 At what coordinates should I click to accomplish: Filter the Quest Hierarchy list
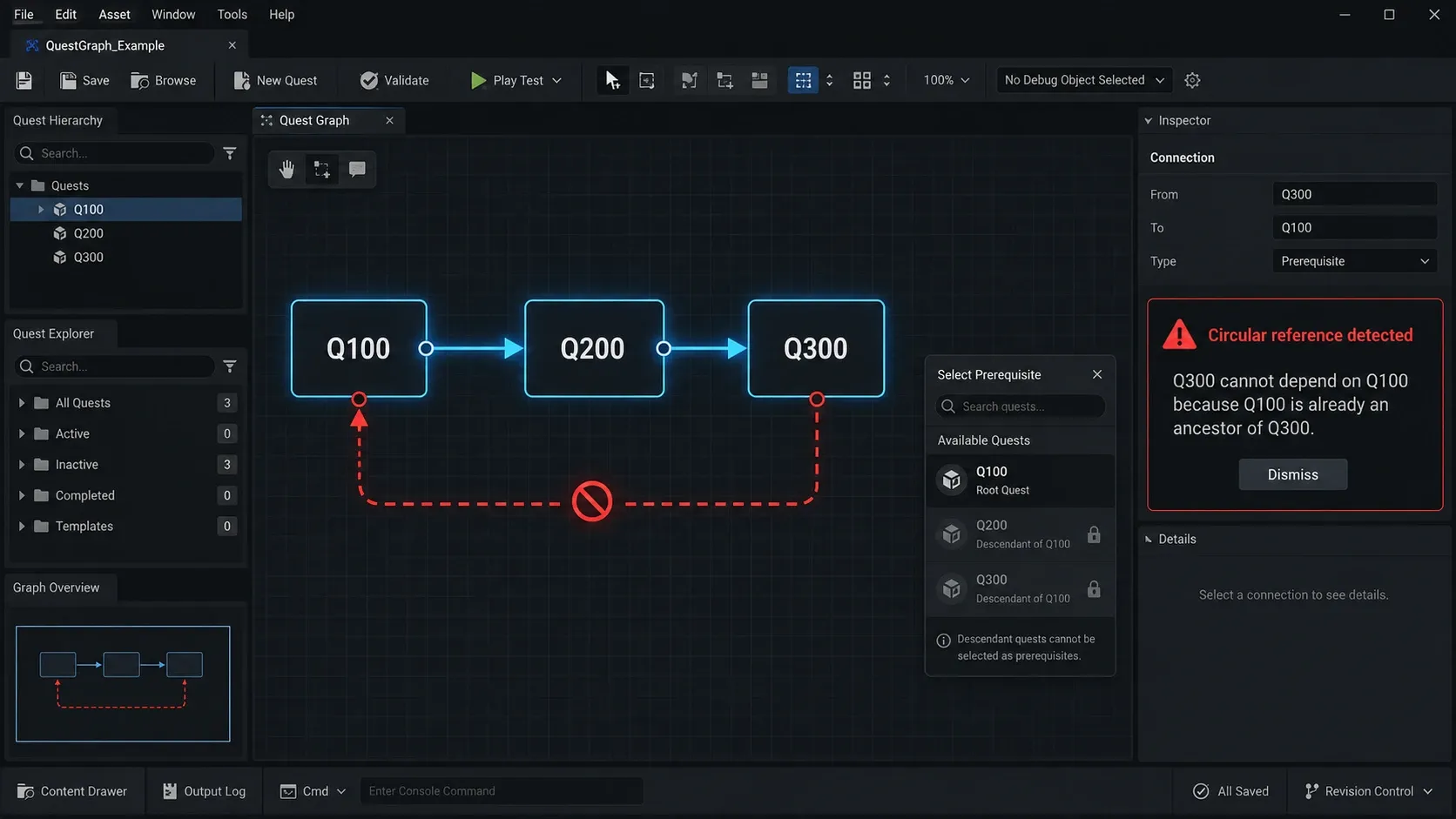pos(230,153)
